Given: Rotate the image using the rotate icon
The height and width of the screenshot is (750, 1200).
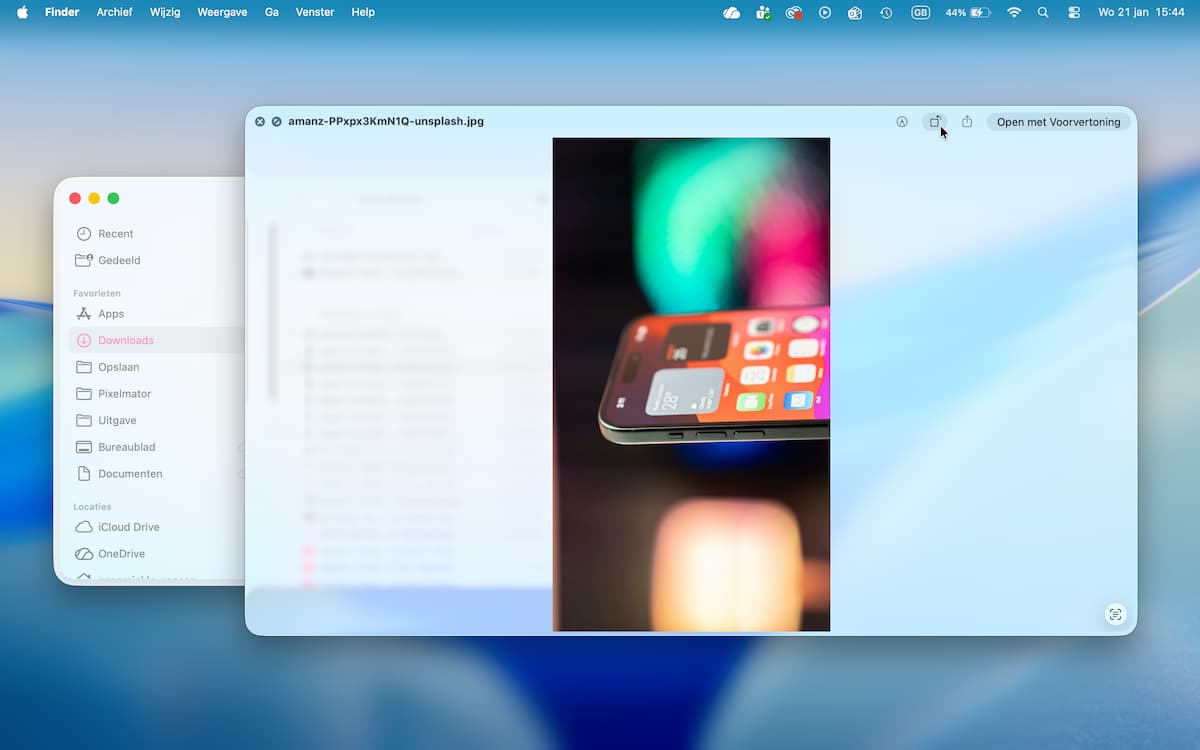Looking at the screenshot, I should [x=935, y=122].
